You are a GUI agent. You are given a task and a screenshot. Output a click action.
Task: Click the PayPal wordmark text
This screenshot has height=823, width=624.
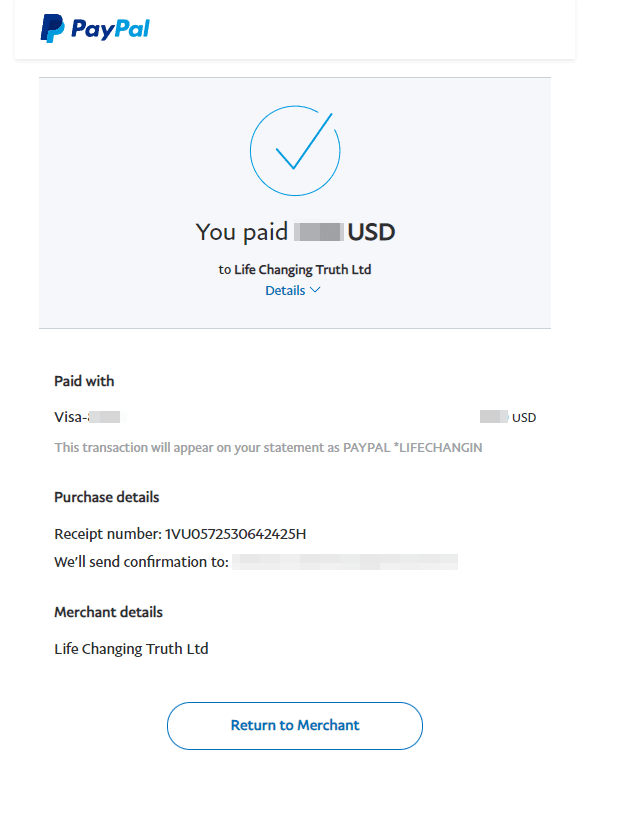tap(110, 29)
